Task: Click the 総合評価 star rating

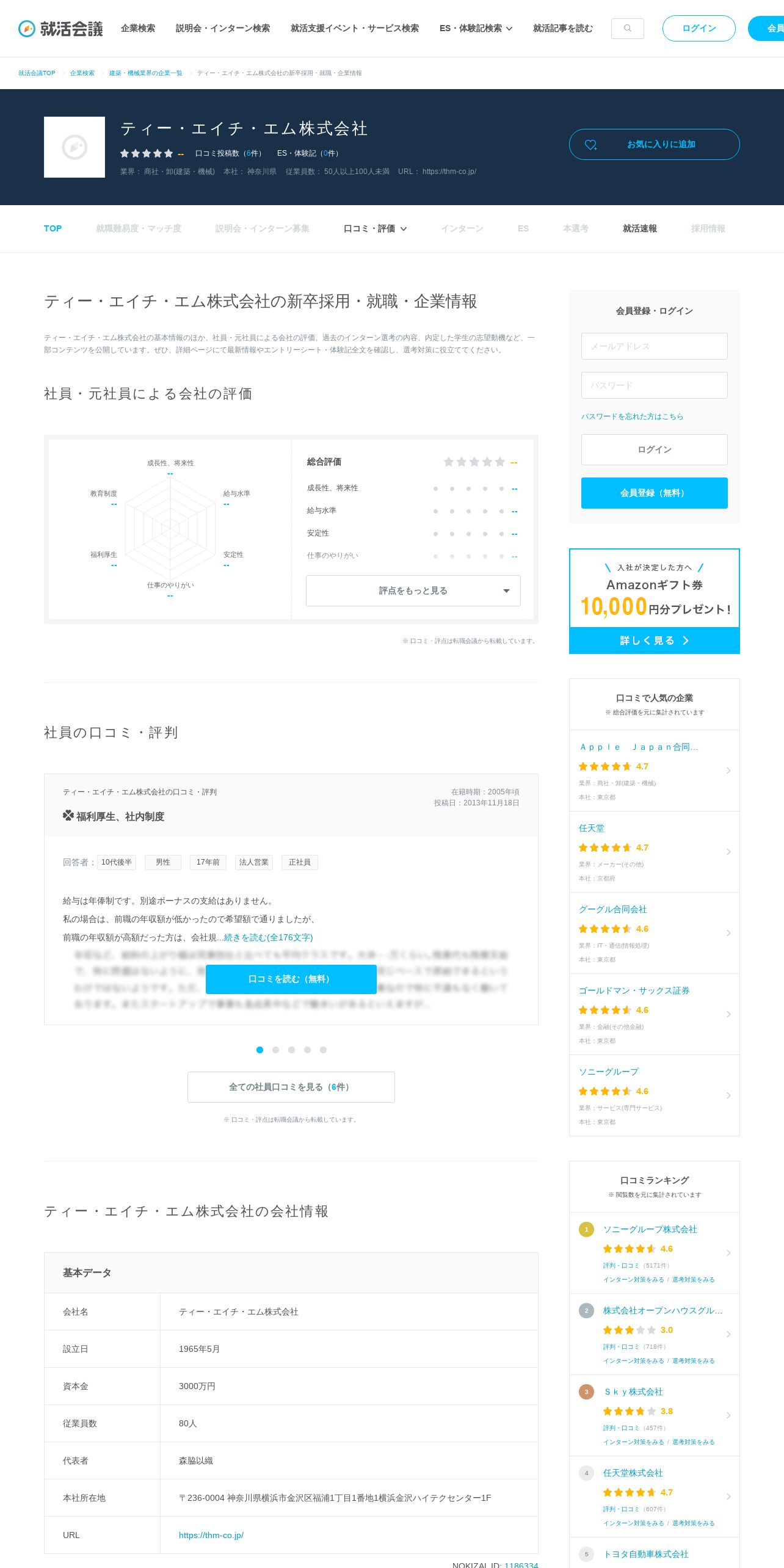Action: tap(474, 462)
